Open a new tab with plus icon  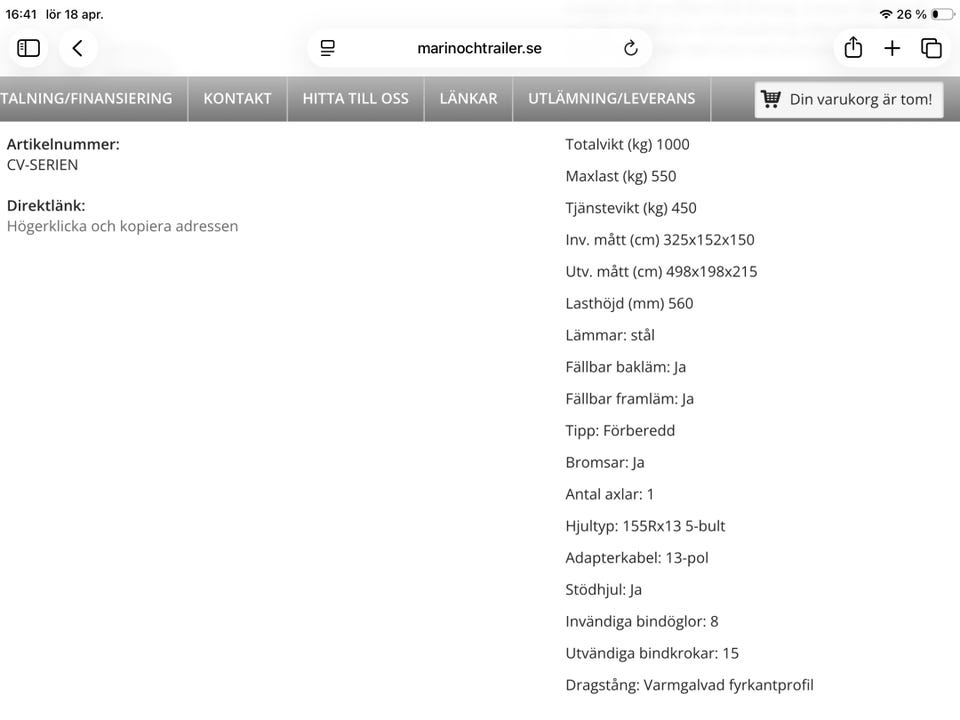tap(892, 48)
